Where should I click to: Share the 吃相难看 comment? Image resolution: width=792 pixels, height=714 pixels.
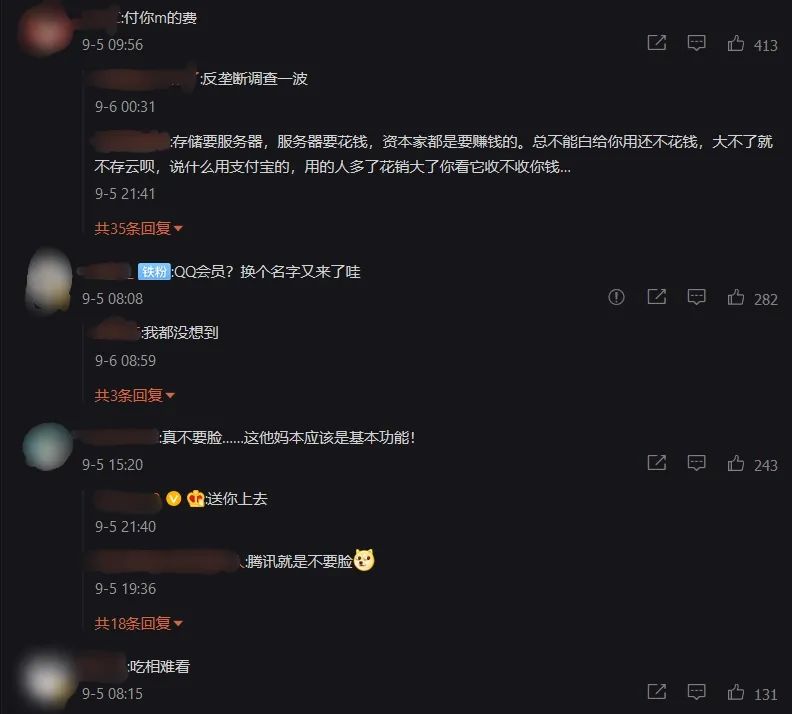point(657,692)
